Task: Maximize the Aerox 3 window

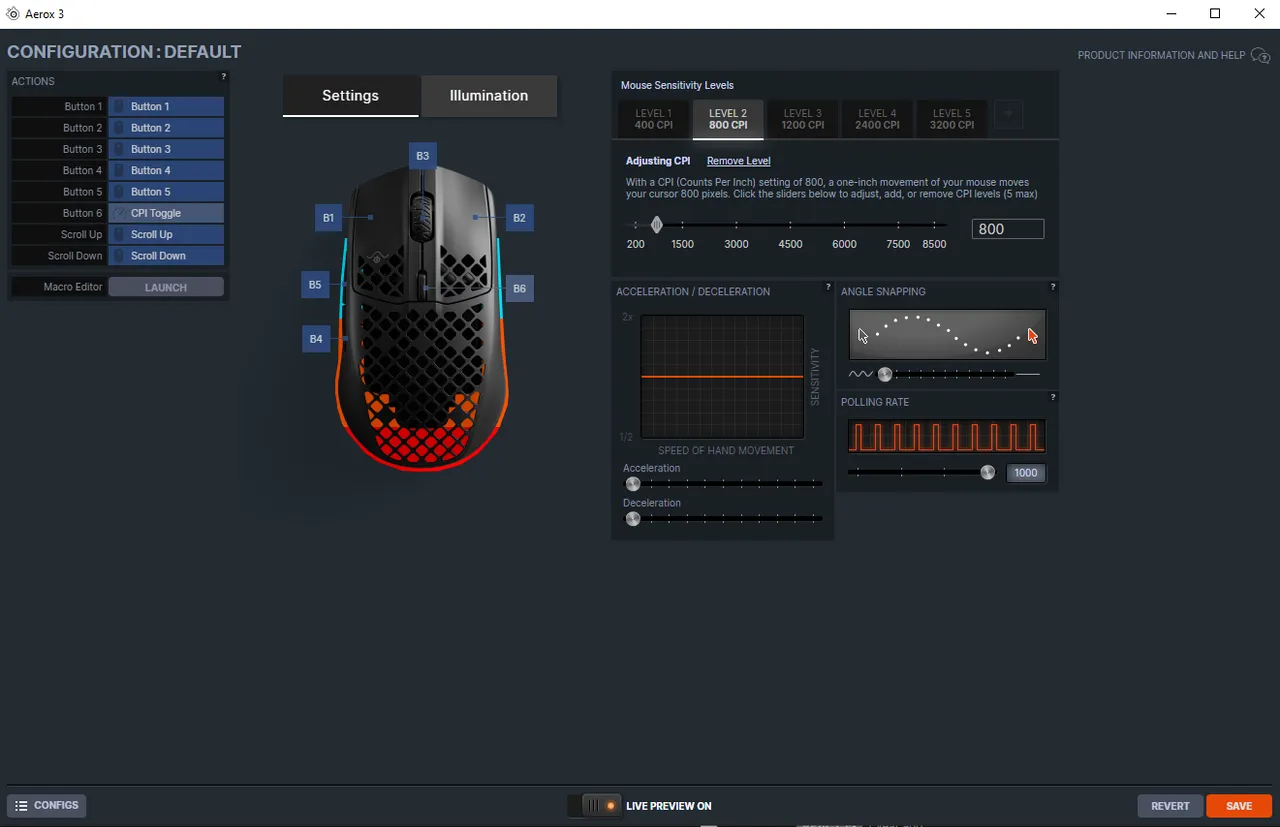Action: click(x=1215, y=14)
